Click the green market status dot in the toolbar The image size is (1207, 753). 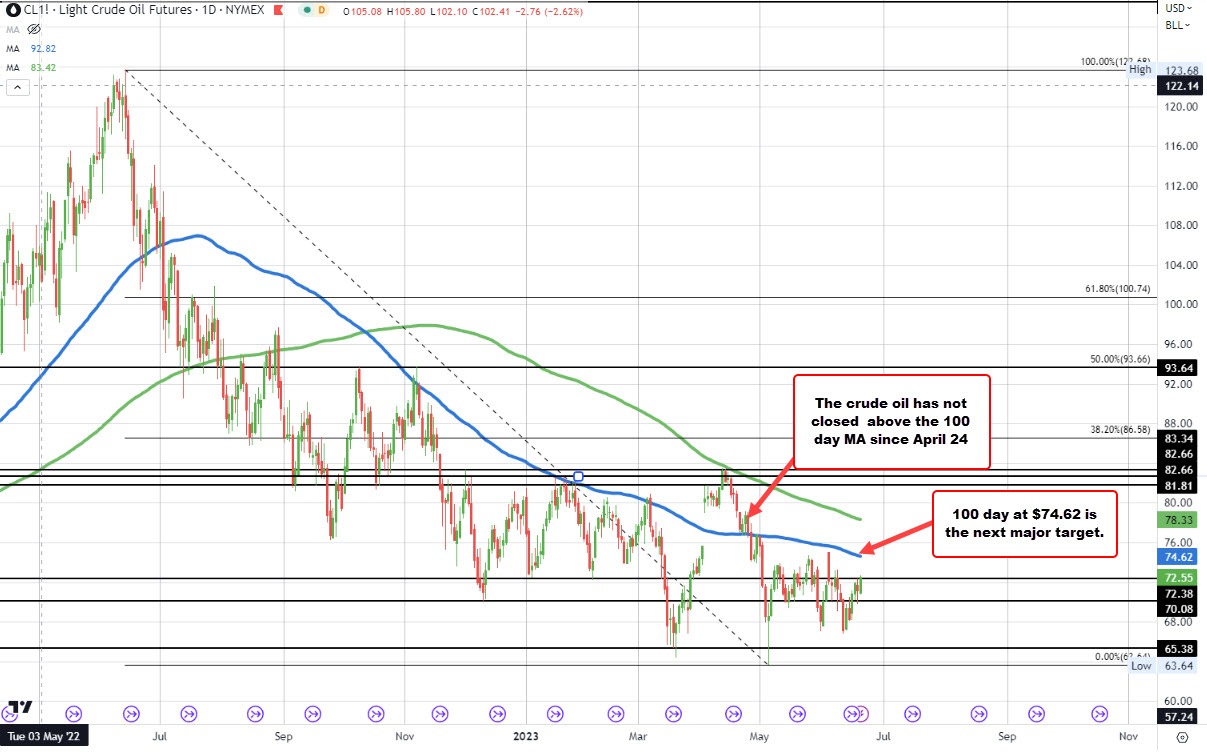coord(306,10)
